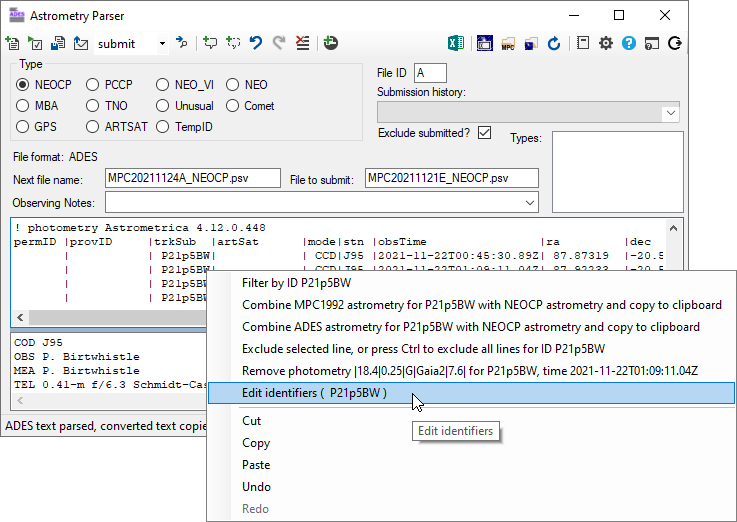The image size is (737, 522).
Task: Open the folder with blue image icon
Action: (x=531, y=44)
